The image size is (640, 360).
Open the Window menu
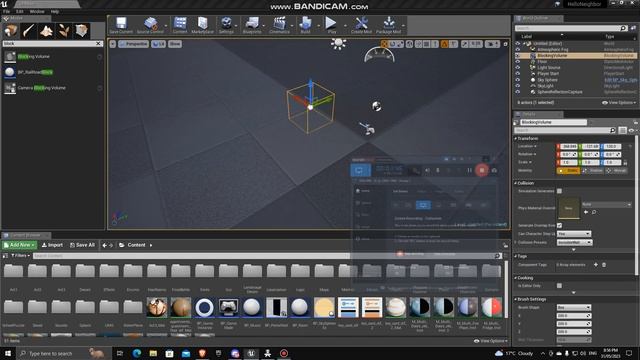(37, 12)
